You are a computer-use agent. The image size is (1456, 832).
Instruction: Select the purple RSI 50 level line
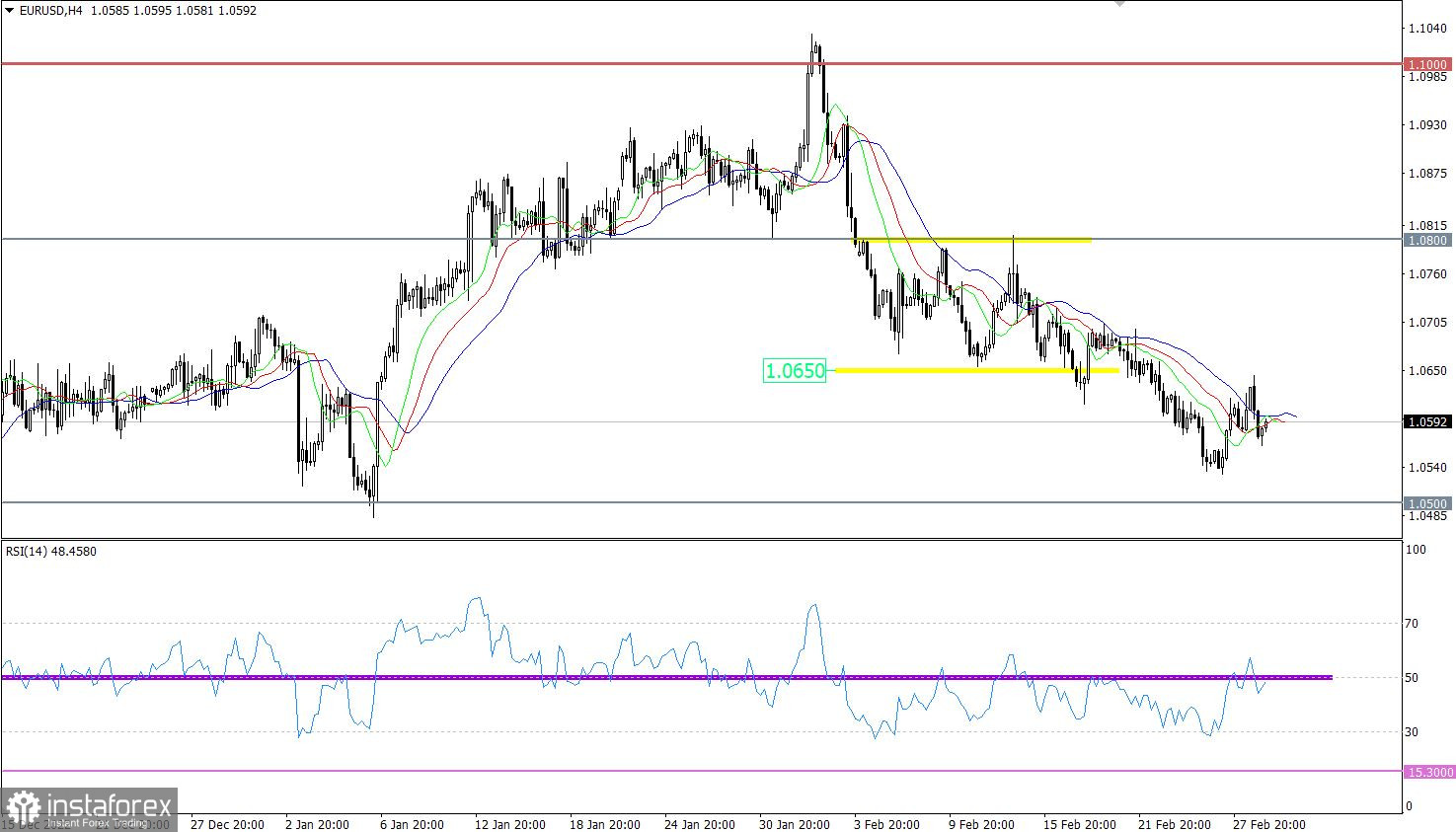(666, 677)
